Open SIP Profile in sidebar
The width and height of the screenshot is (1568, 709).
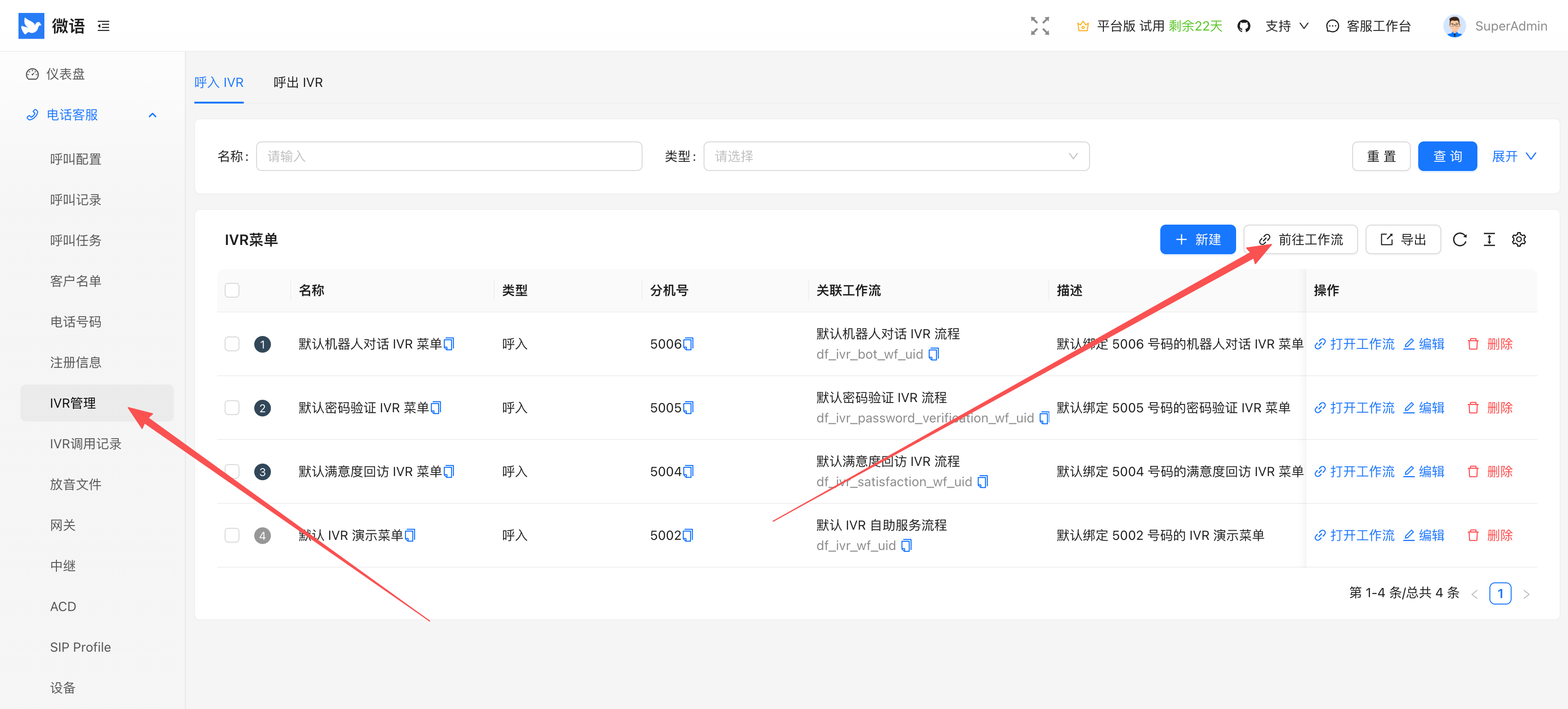[80, 647]
